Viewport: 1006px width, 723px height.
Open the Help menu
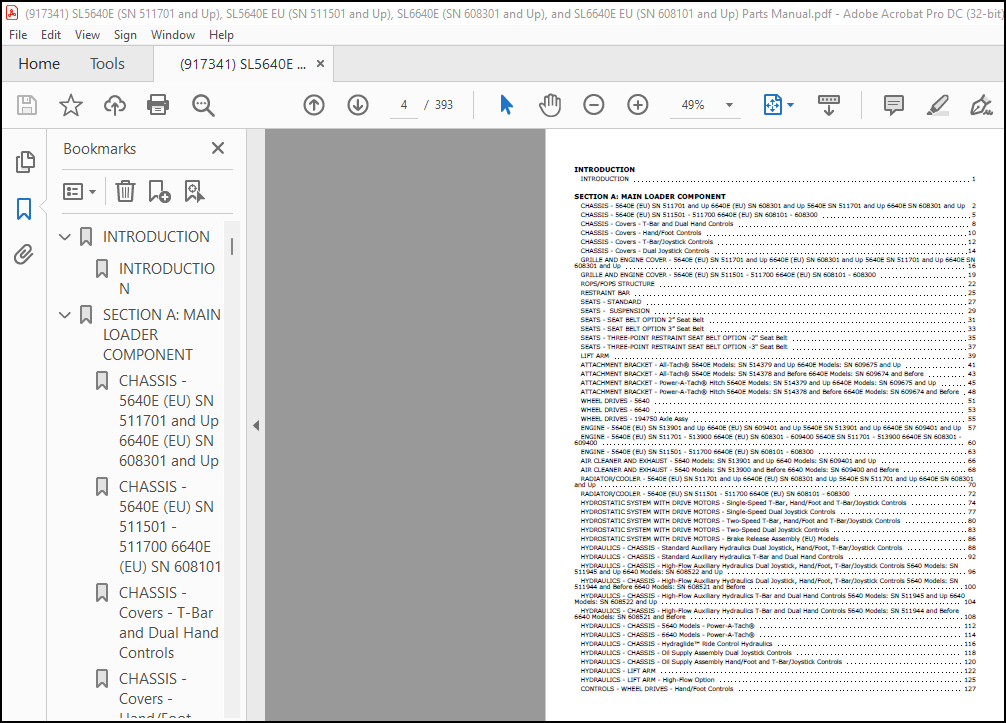[x=221, y=35]
